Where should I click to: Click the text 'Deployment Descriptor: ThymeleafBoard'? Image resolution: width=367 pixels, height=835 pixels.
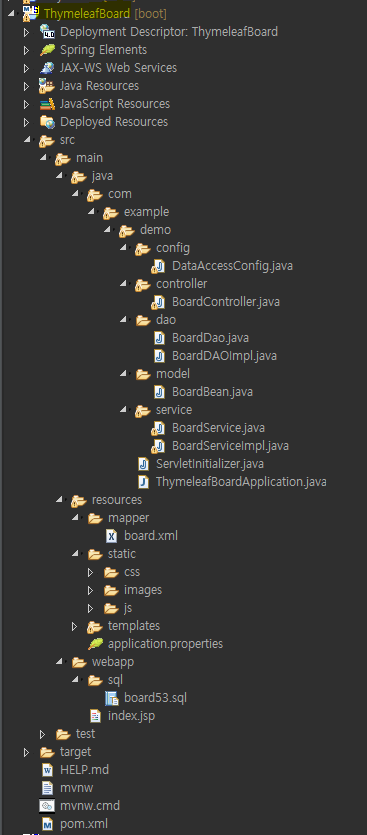(169, 31)
